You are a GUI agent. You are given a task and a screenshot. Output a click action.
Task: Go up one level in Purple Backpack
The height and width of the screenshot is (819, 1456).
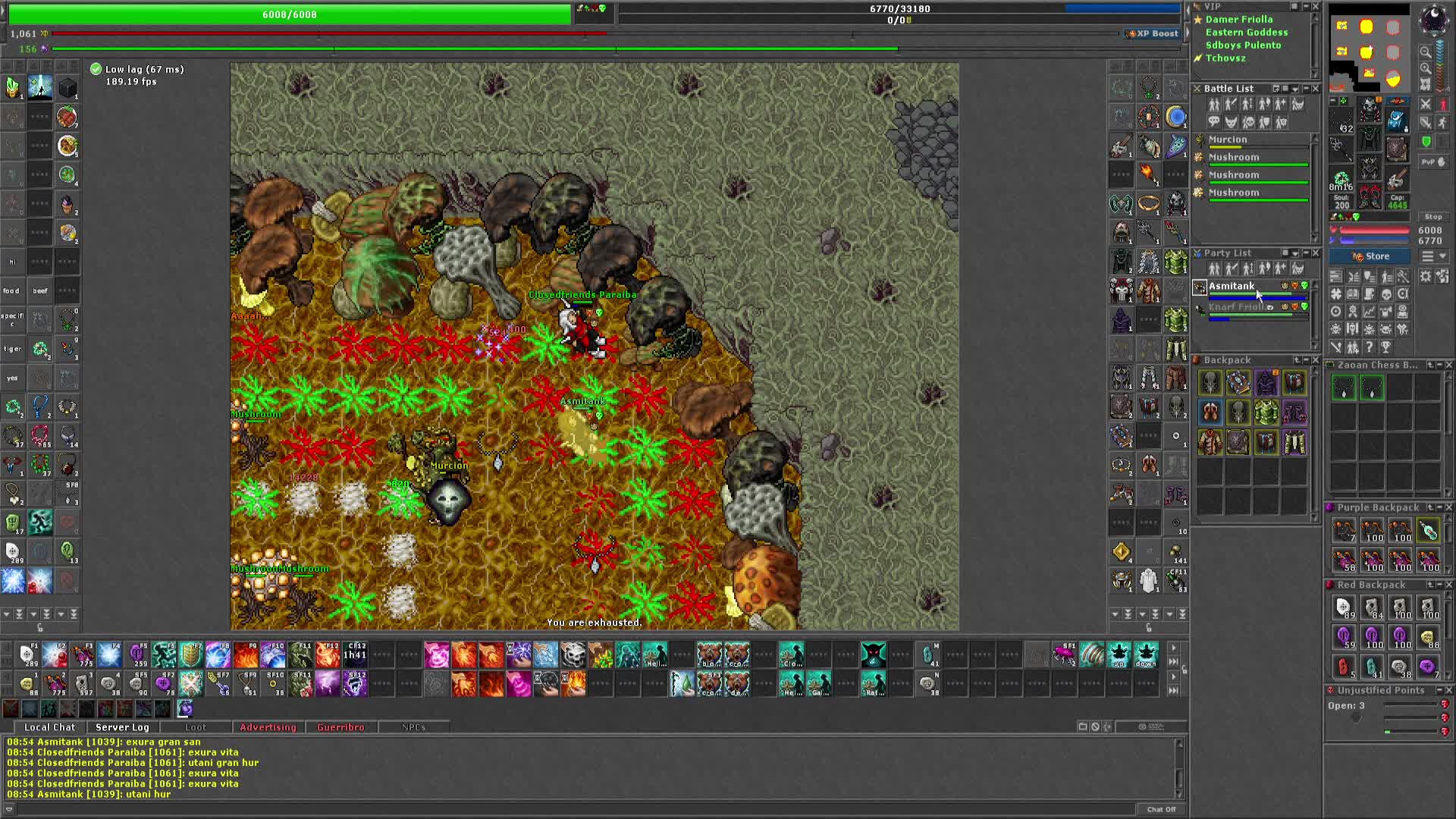tap(1430, 507)
